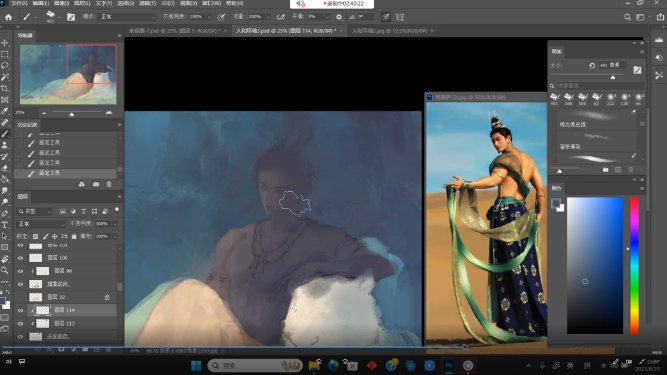
Task: Toggle lock all padlock icon
Action: pyautogui.click(x=74, y=236)
